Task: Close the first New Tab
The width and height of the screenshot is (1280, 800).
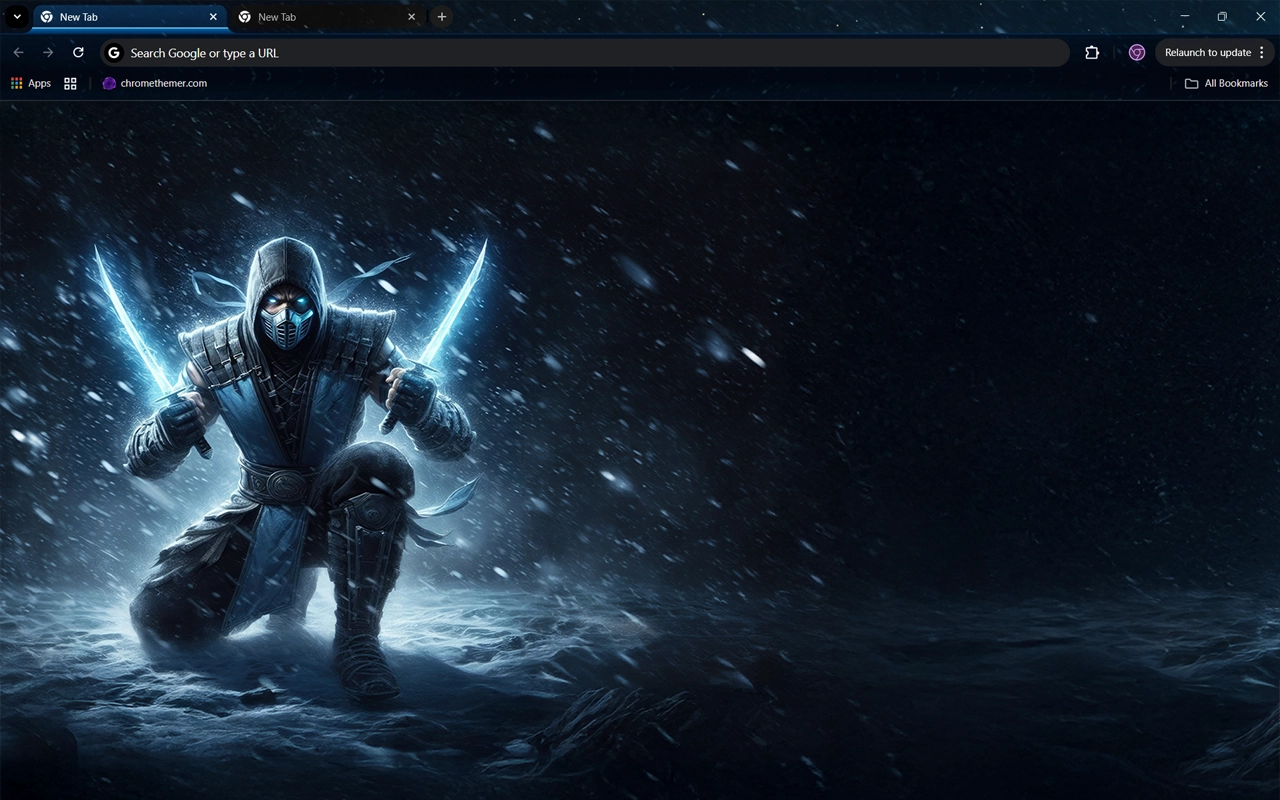Action: tap(213, 17)
